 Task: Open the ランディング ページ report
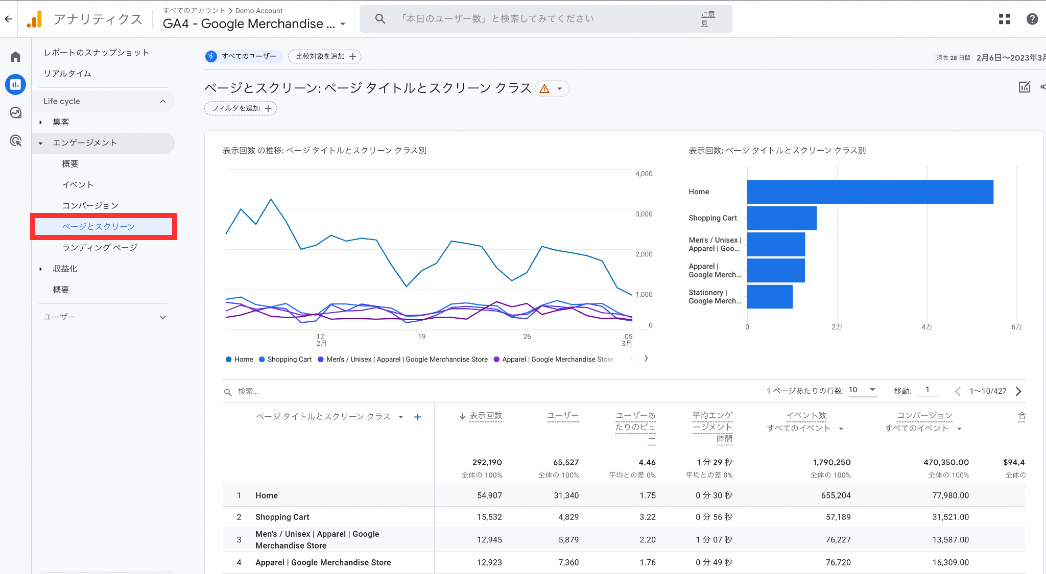tap(99, 248)
